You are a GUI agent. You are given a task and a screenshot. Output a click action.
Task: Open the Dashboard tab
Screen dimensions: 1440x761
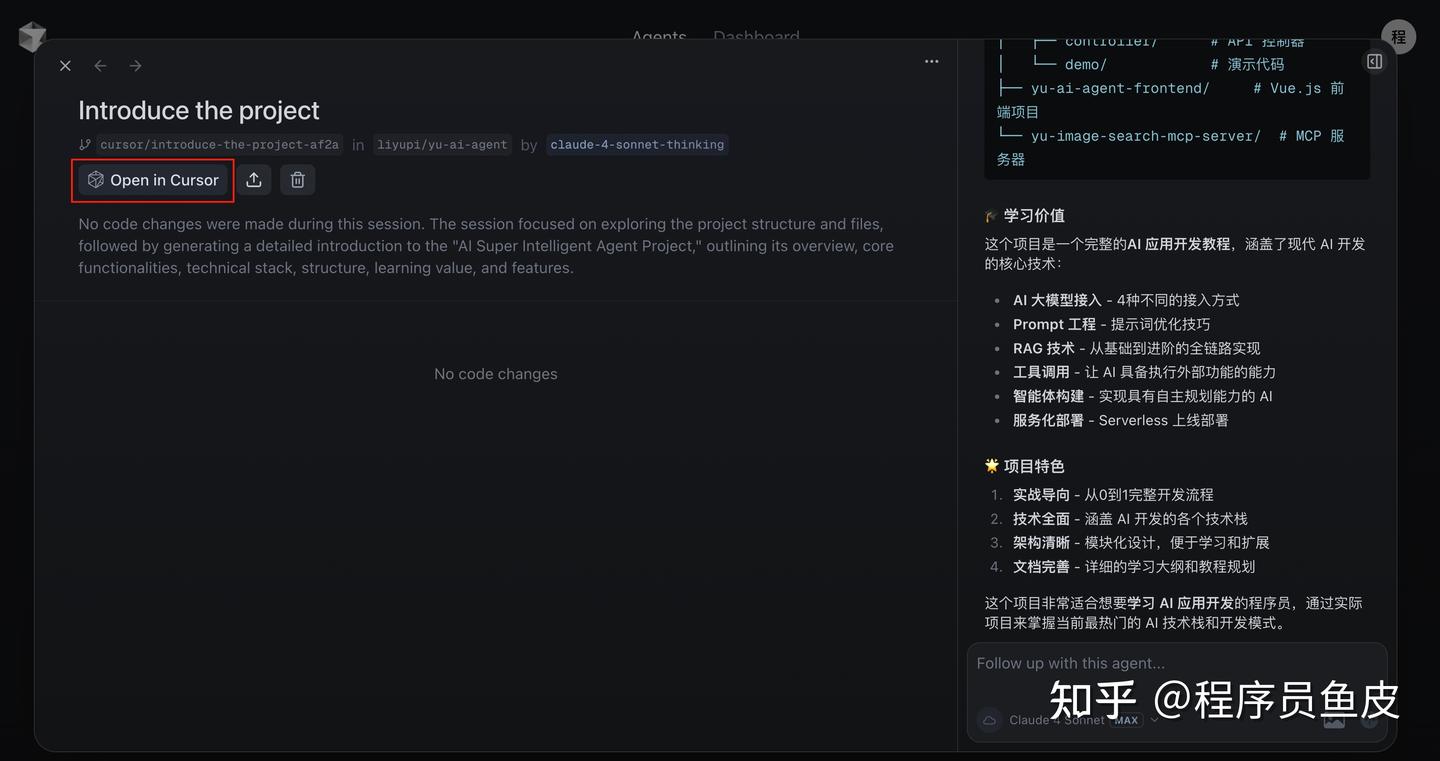click(x=756, y=37)
